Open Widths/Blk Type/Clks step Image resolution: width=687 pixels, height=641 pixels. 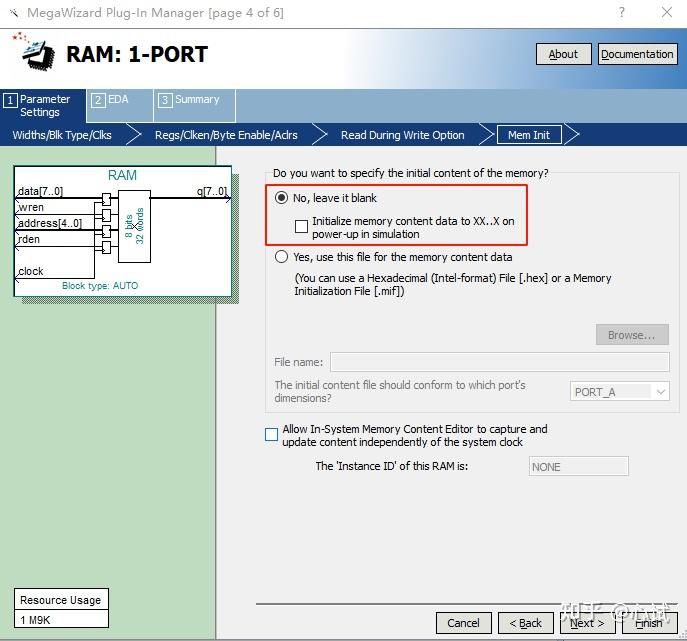point(62,135)
